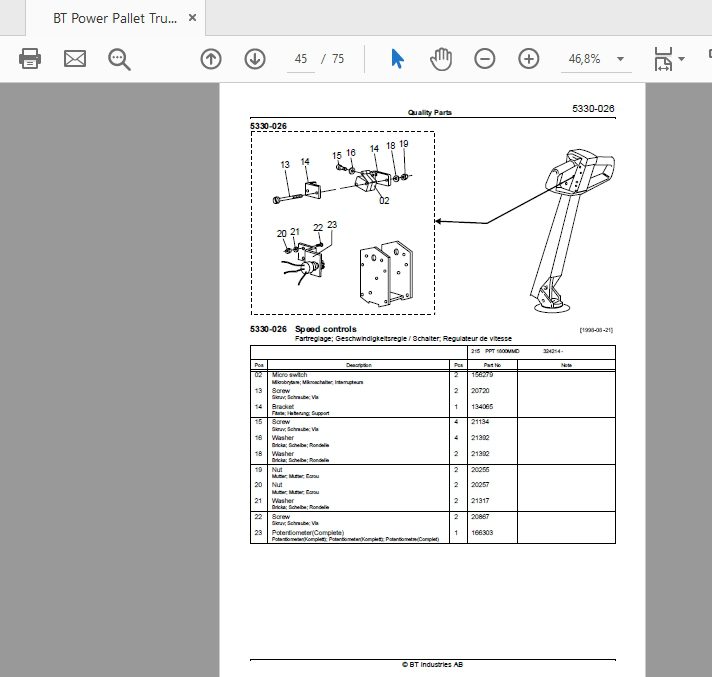Click part number 134065 in Bracket row

tap(482, 407)
